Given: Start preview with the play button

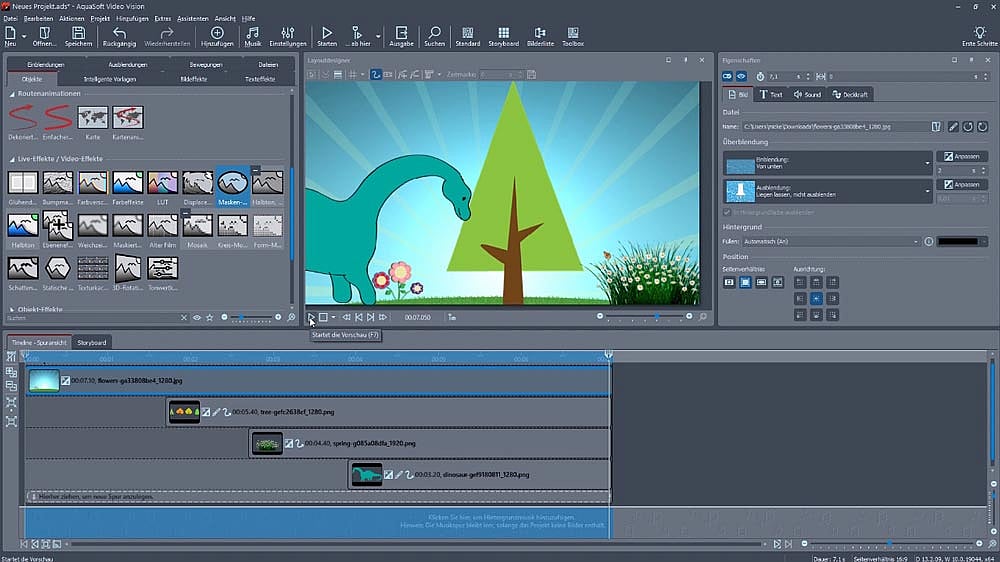Looking at the screenshot, I should [x=311, y=317].
